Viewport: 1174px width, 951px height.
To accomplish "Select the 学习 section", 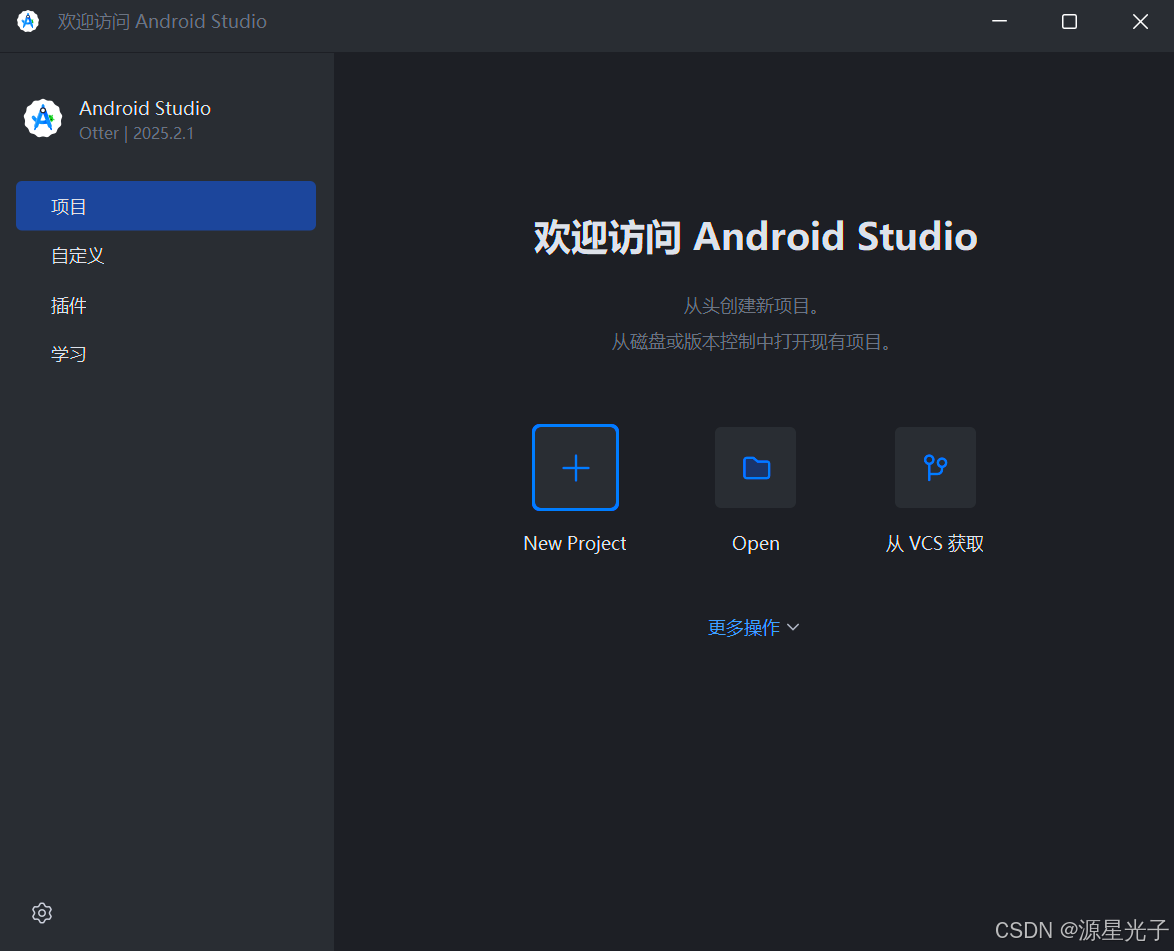I will coord(68,353).
